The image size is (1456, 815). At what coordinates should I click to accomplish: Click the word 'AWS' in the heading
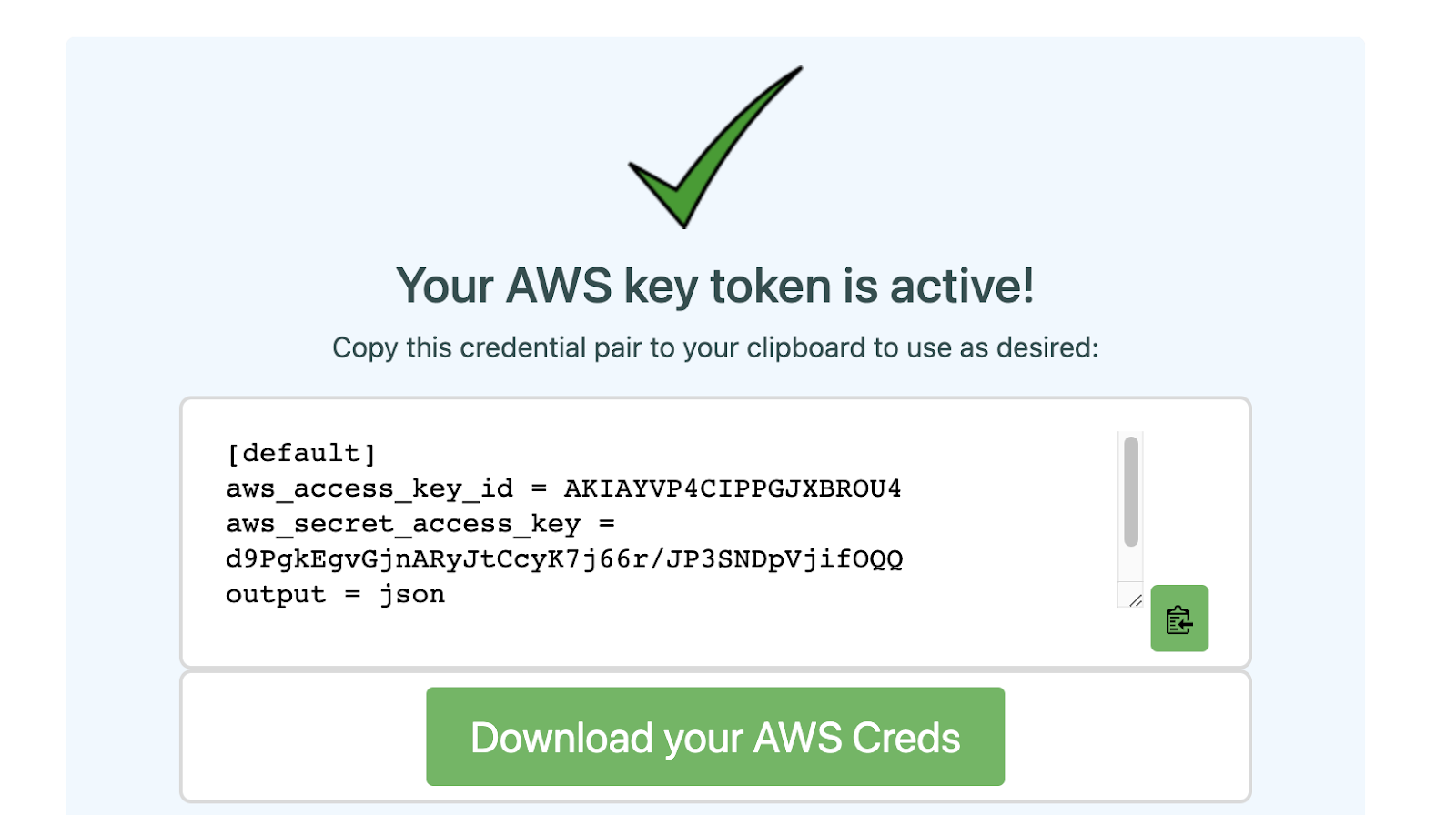point(559,286)
